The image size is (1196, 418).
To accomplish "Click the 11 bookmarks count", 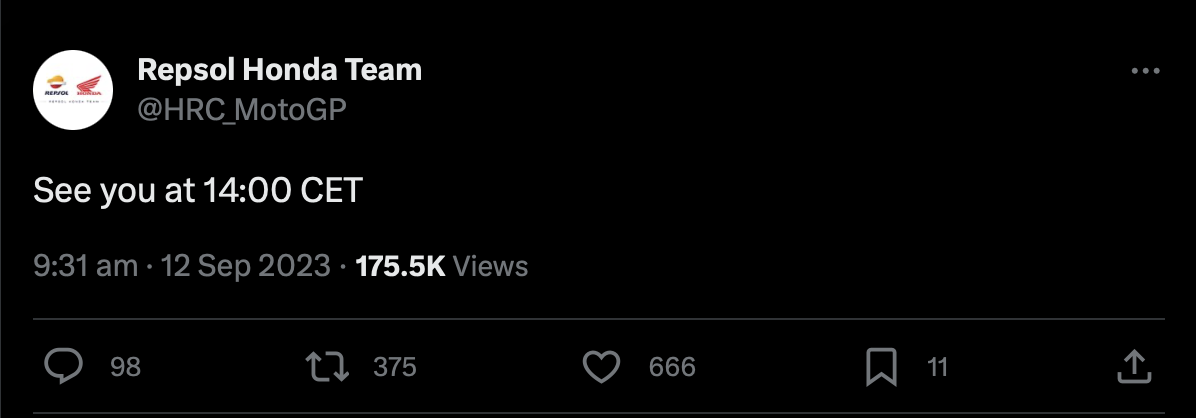I will point(937,368).
